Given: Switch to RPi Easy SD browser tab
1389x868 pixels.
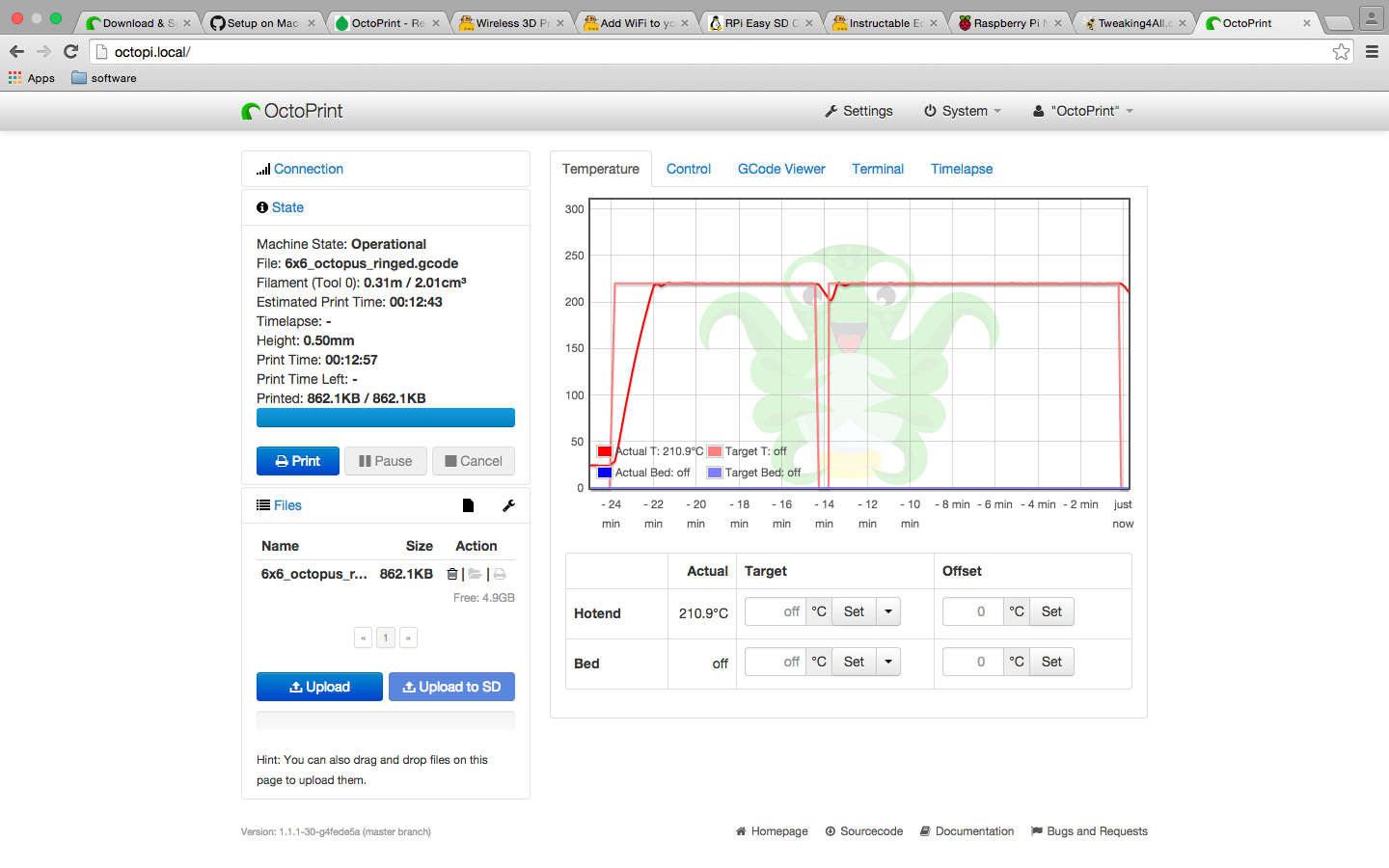Looking at the screenshot, I should click(761, 23).
